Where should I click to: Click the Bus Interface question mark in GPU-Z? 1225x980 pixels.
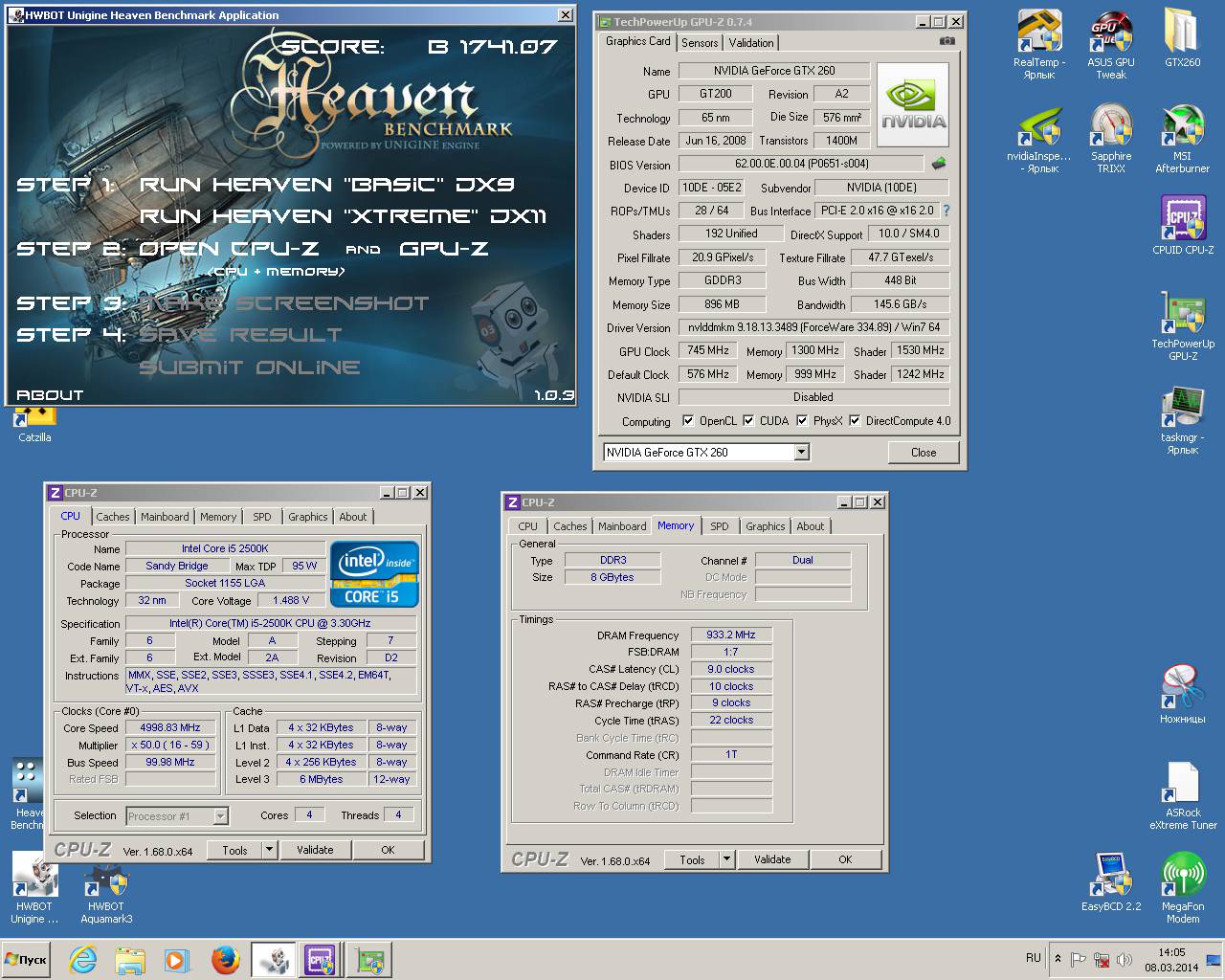947,211
